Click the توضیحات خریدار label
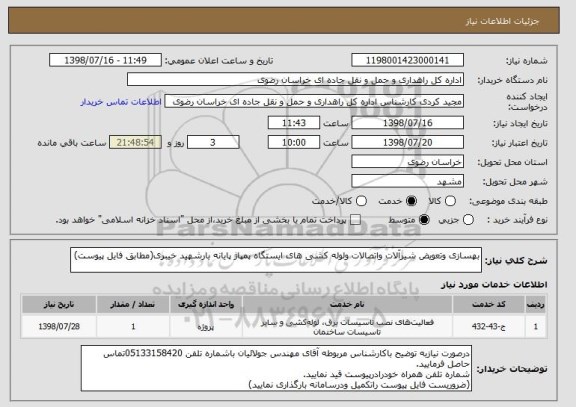This screenshot has width=576, height=407. [512, 369]
